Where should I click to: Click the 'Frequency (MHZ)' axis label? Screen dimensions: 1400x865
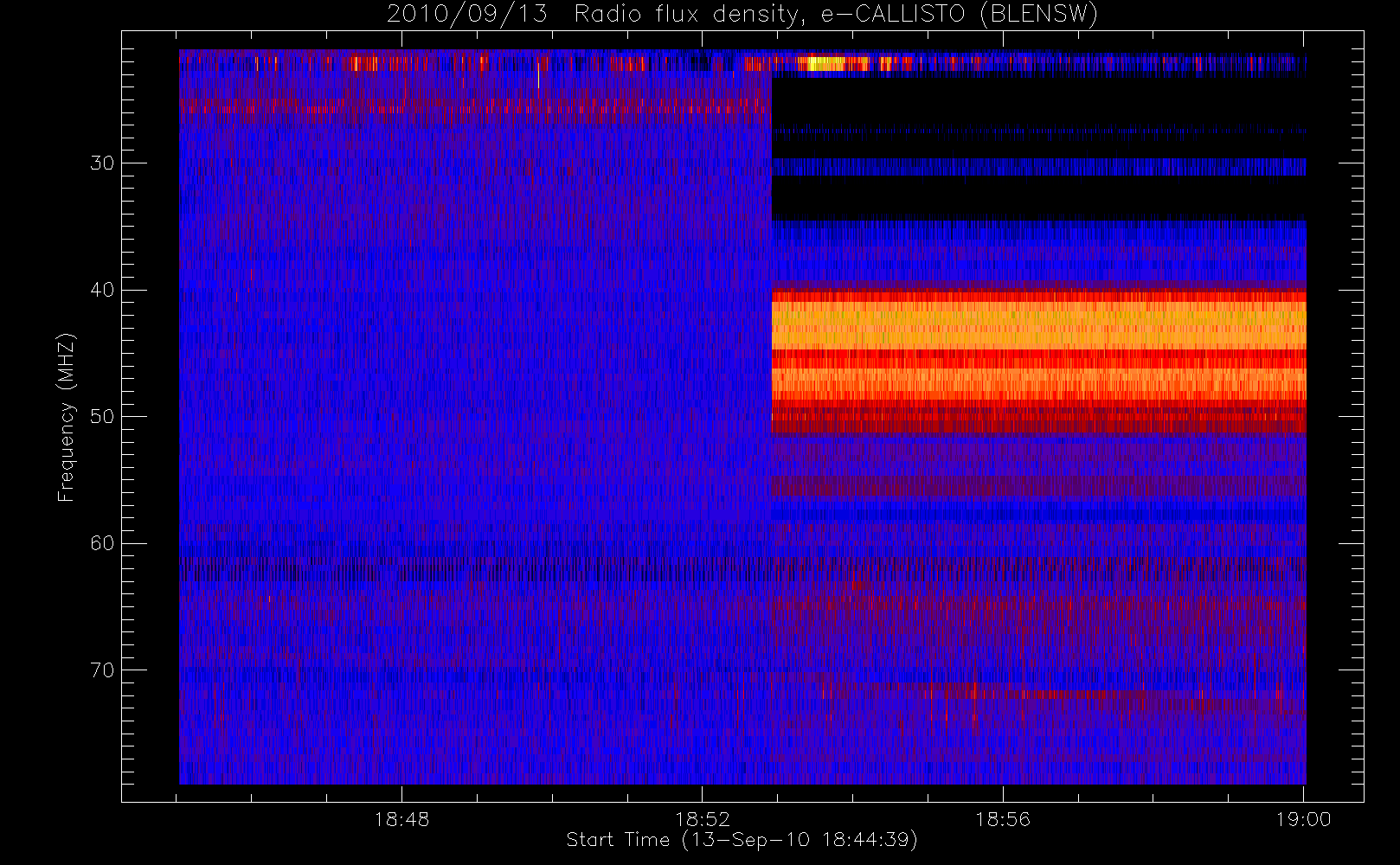tap(66, 417)
